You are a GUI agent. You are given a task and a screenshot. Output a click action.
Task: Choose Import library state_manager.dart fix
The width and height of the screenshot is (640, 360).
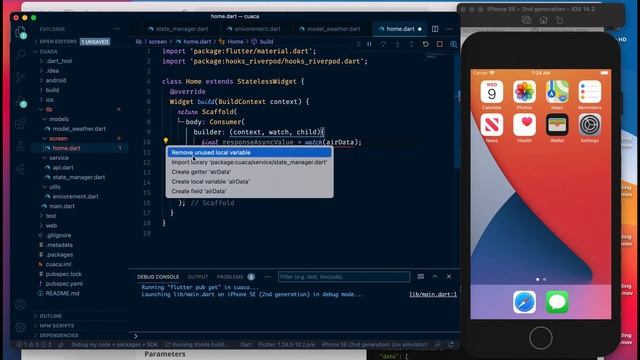(x=249, y=162)
